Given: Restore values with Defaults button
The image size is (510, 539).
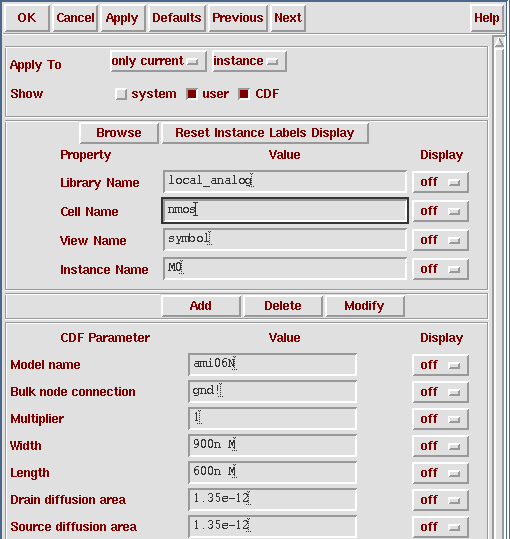Looking at the screenshot, I should tap(177, 18).
